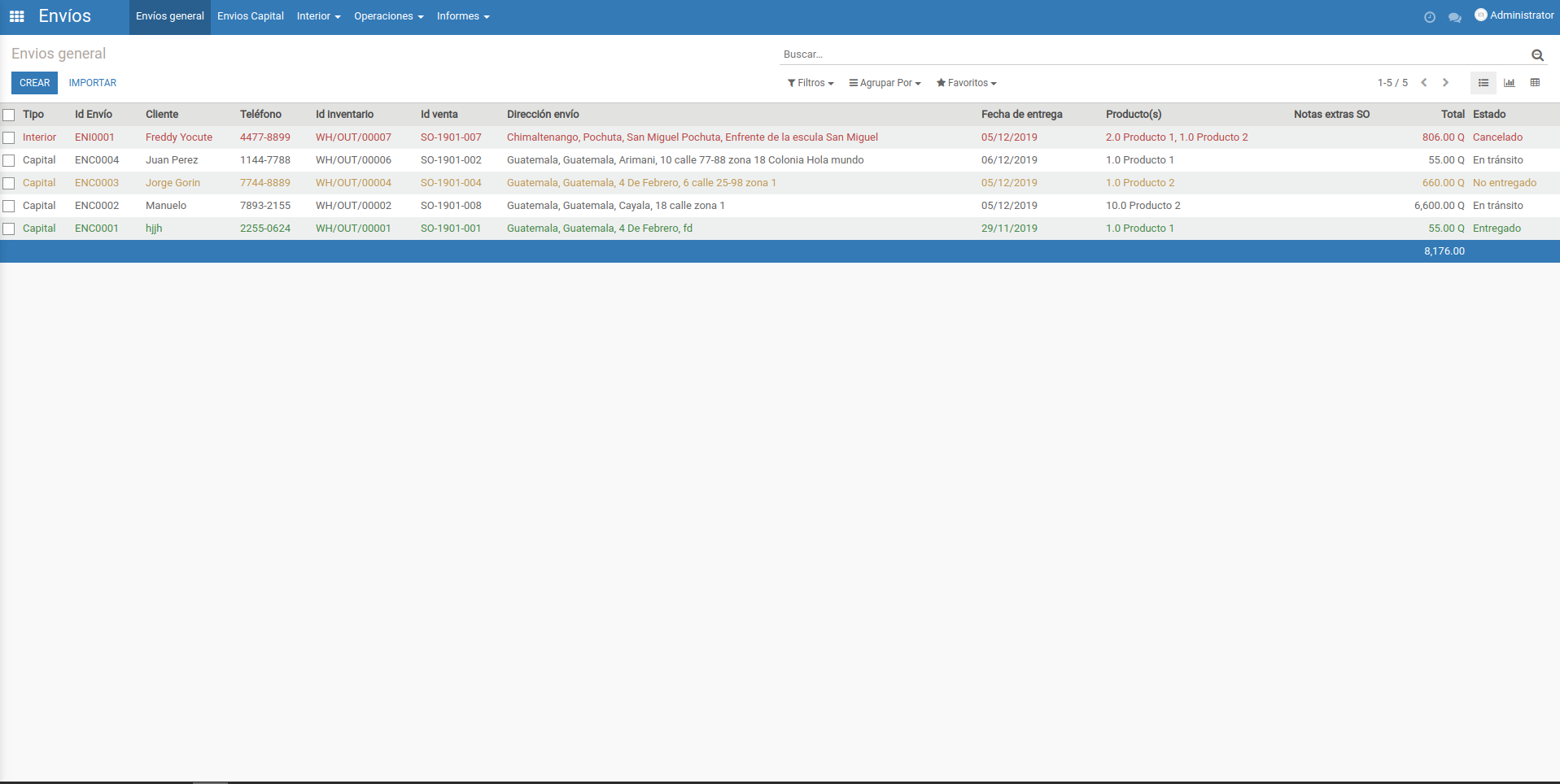
Task: Click delivery date 29/11/2019
Action: (x=1009, y=229)
